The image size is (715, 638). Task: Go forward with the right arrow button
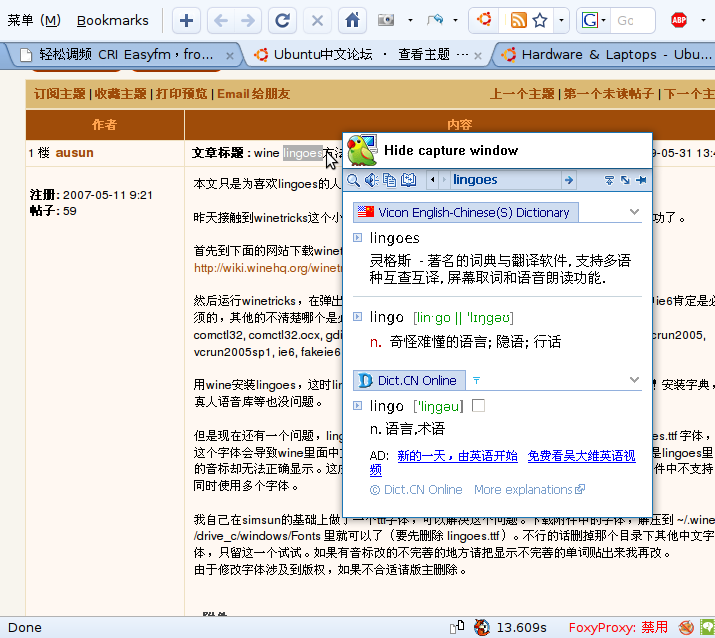pyautogui.click(x=248, y=21)
